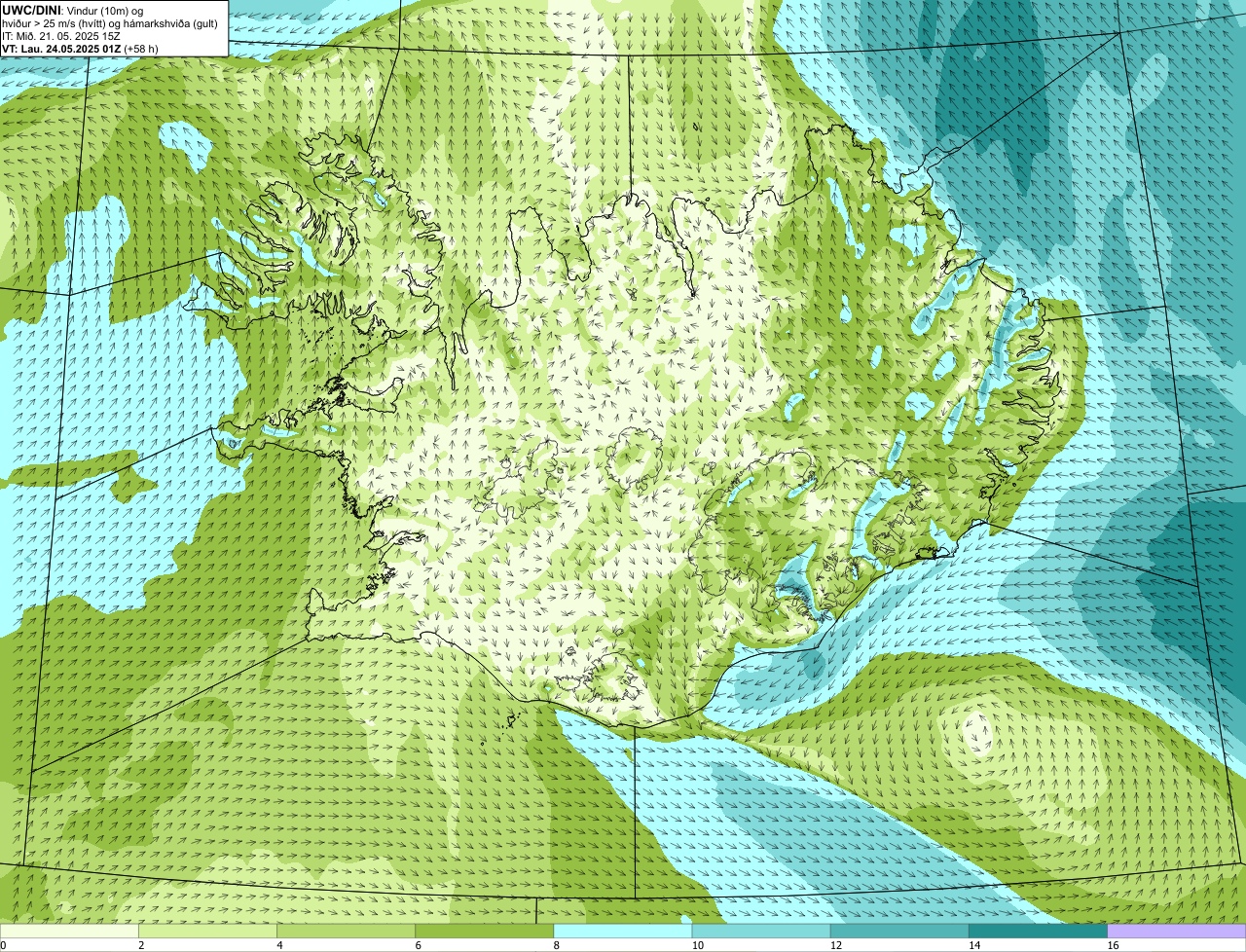This screenshot has width=1246, height=952.
Task: Click the scale label '2'
Action: tap(141, 945)
